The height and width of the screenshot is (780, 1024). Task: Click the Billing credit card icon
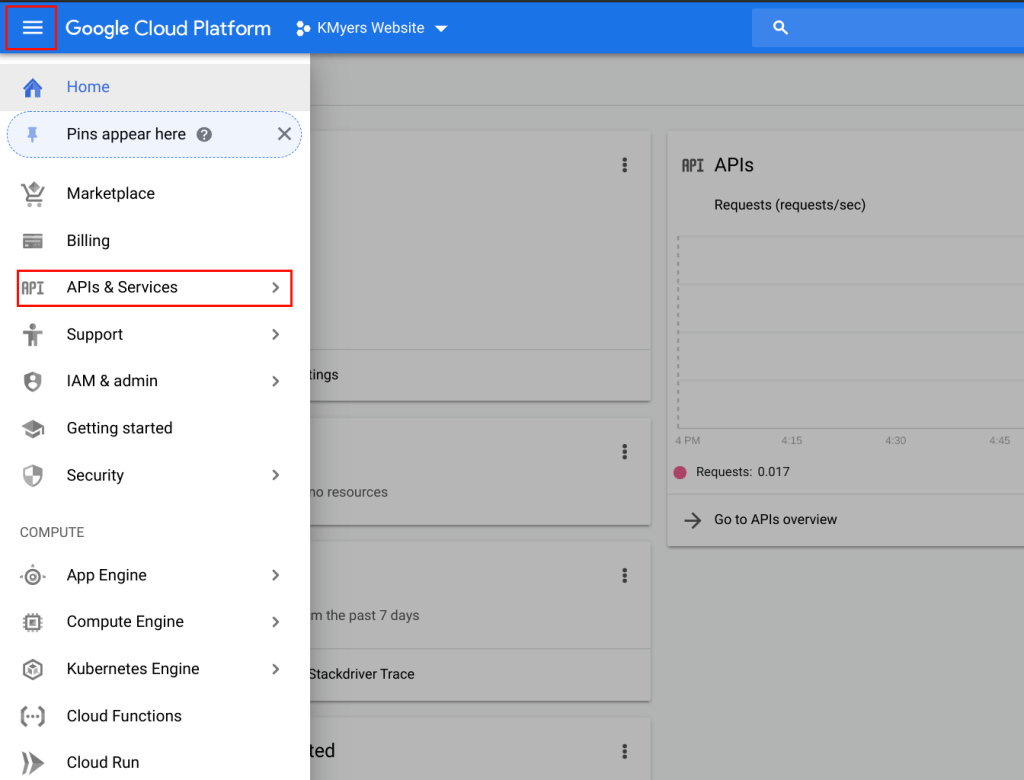[33, 241]
